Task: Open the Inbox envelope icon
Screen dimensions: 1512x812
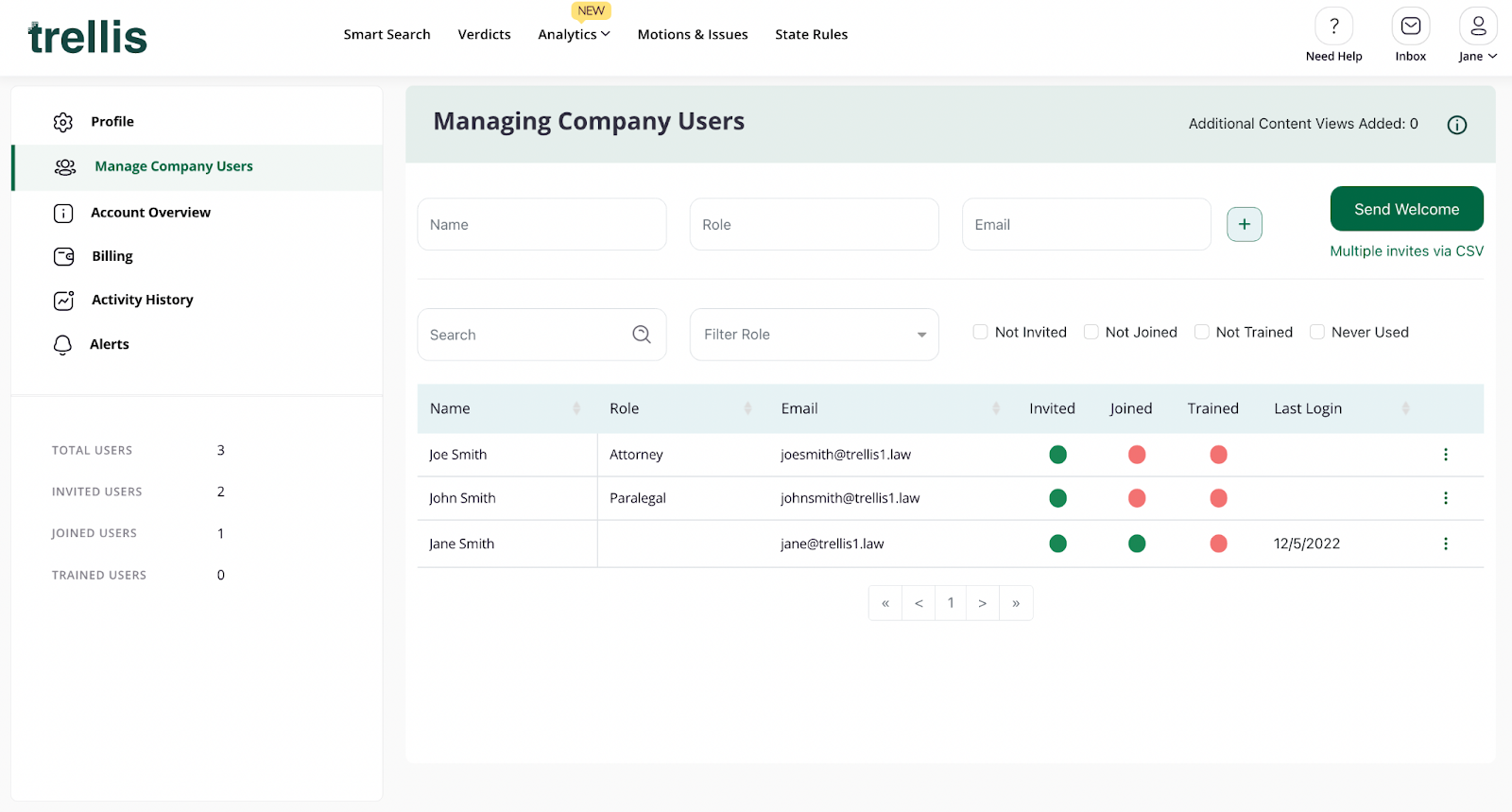Action: tap(1410, 26)
